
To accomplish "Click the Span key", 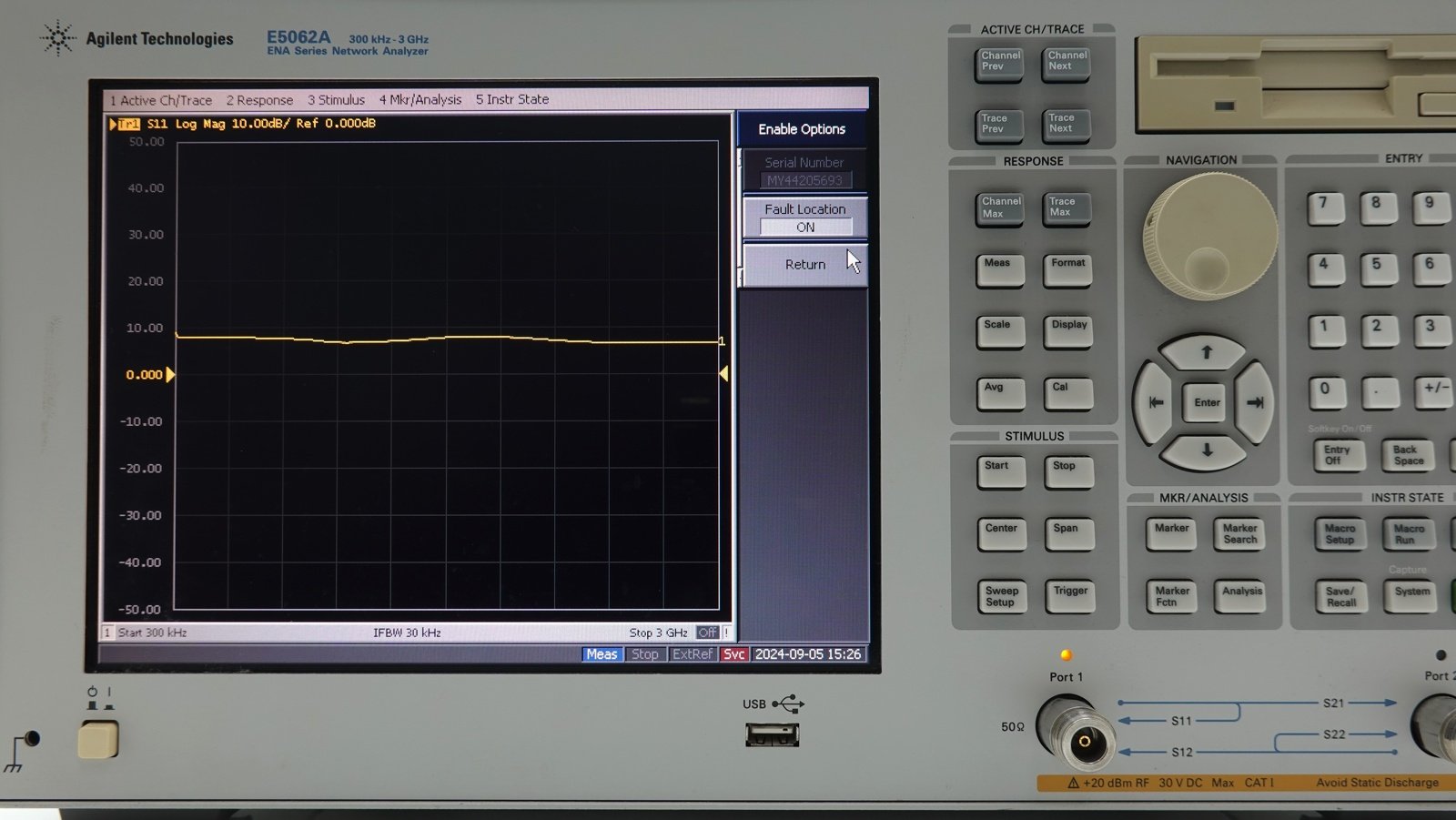I will 1070,536.
